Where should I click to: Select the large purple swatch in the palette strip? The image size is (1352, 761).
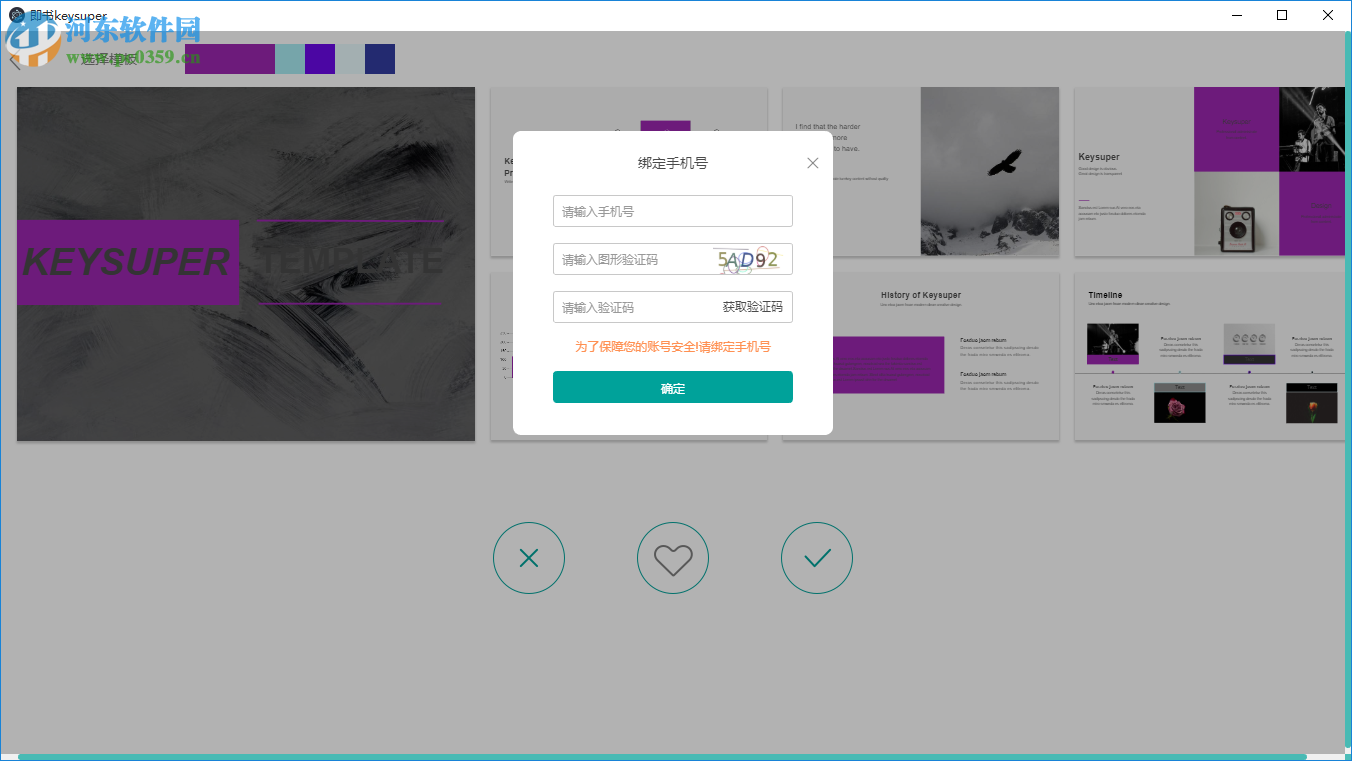pyautogui.click(x=230, y=59)
